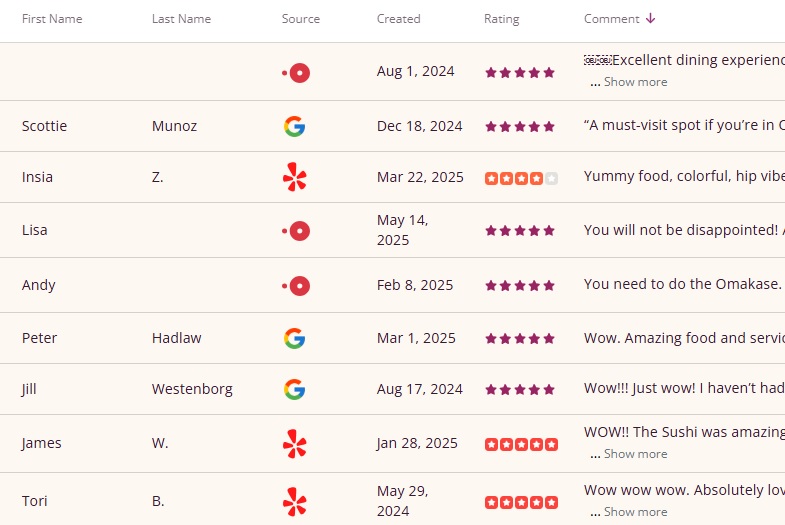The width and height of the screenshot is (785, 525).
Task: Sort the table by the Comment column arrow
Action: [x=651, y=19]
